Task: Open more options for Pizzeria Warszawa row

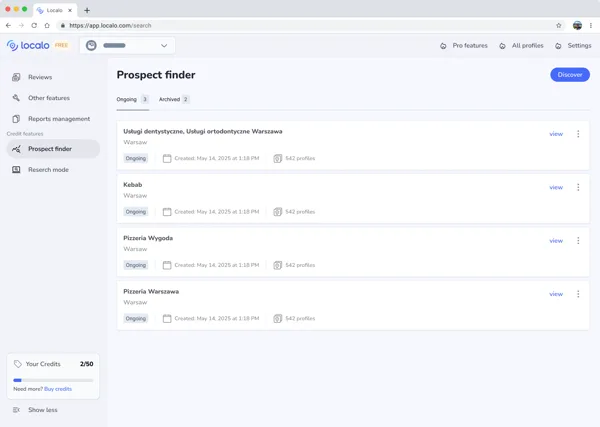Action: (578, 294)
